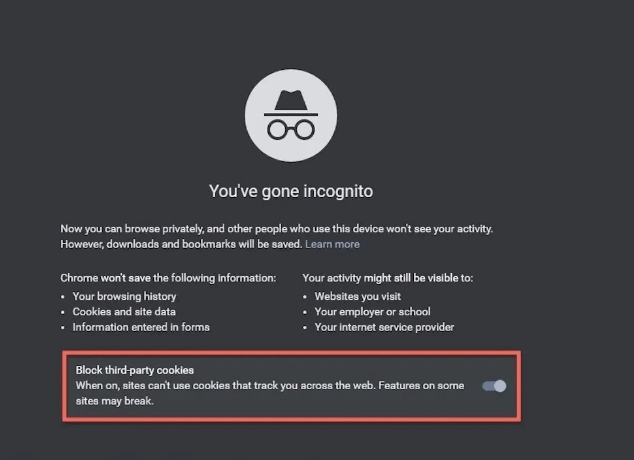Click the "You've gone incognito" heading

[291, 191]
